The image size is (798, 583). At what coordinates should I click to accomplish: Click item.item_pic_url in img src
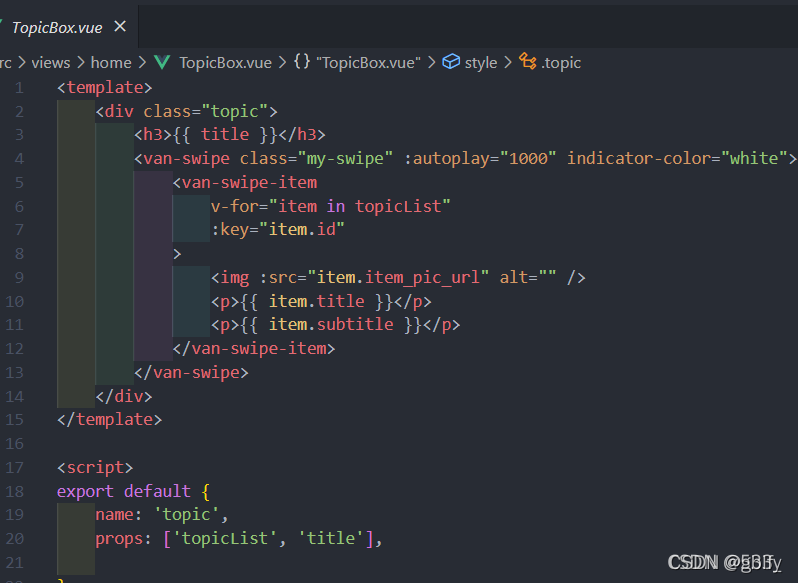(x=398, y=277)
